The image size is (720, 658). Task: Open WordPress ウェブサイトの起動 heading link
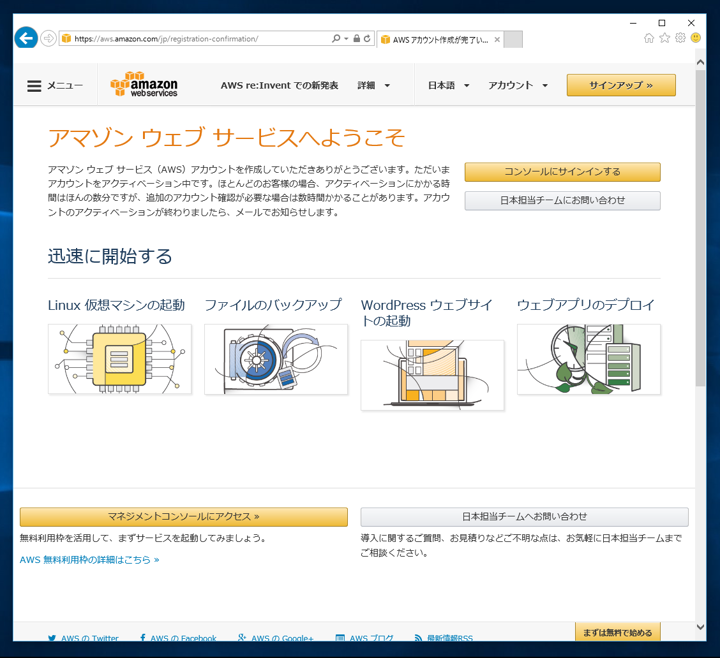427,313
